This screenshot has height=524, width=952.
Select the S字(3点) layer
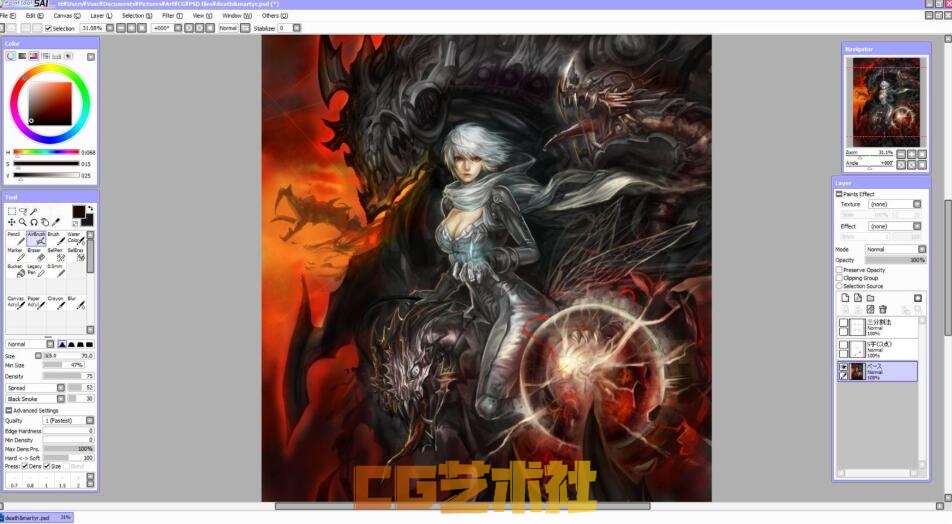[x=877, y=349]
